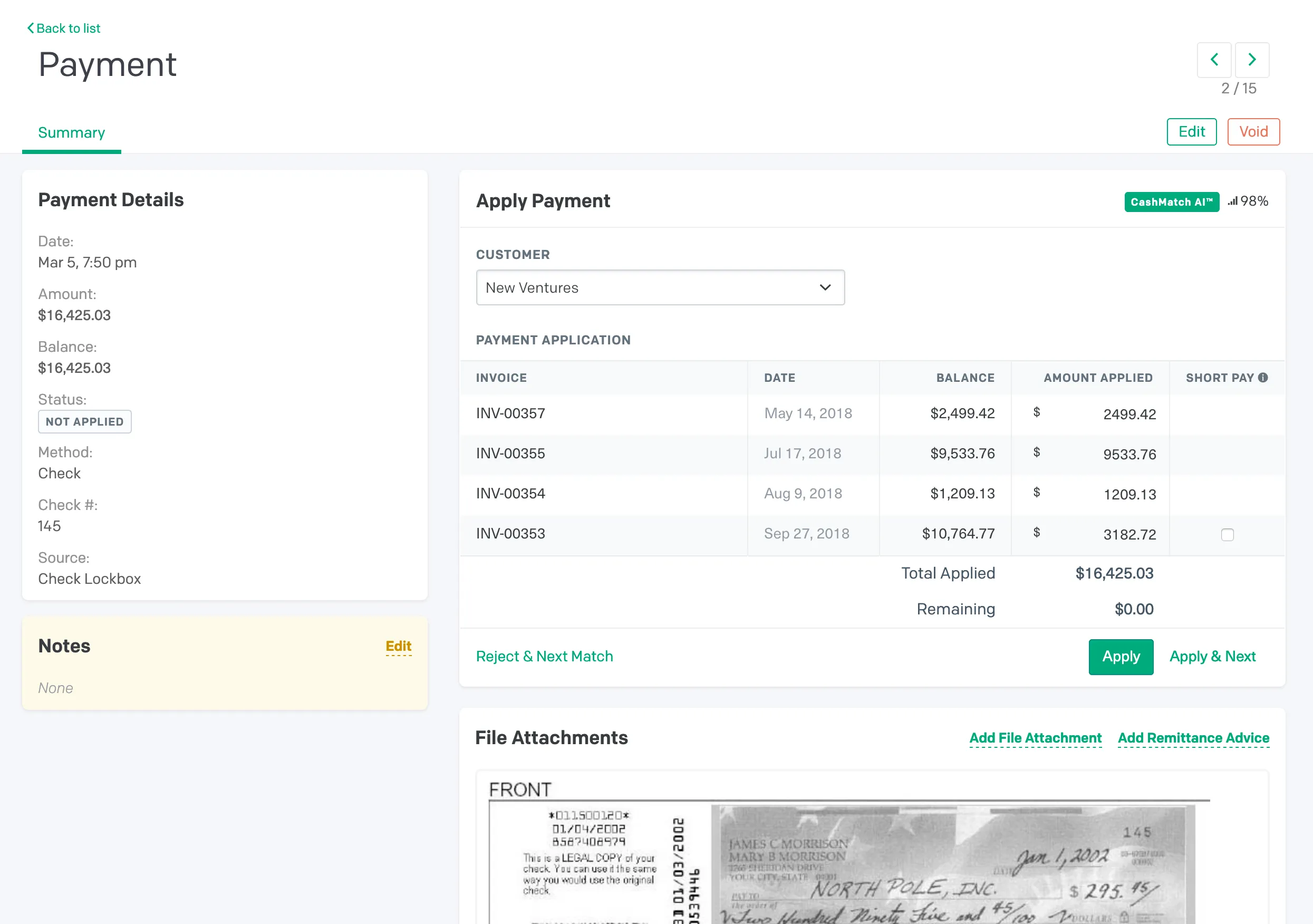Image resolution: width=1313 pixels, height=924 pixels.
Task: Click the Check # value 145
Action: pos(49,526)
